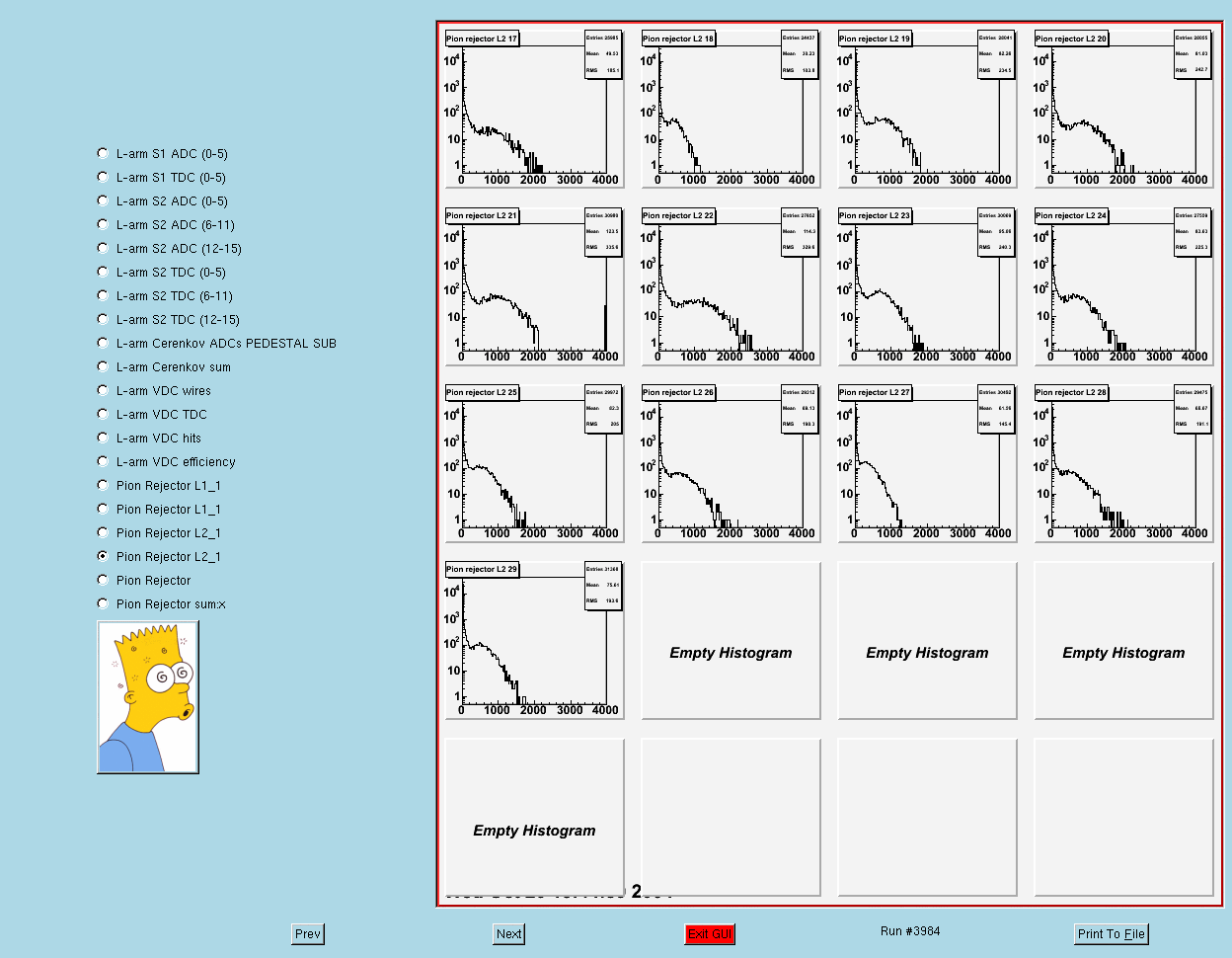The width and height of the screenshot is (1232, 958).
Task: Select the Pion rejector L2 29 pad
Action: click(534, 639)
